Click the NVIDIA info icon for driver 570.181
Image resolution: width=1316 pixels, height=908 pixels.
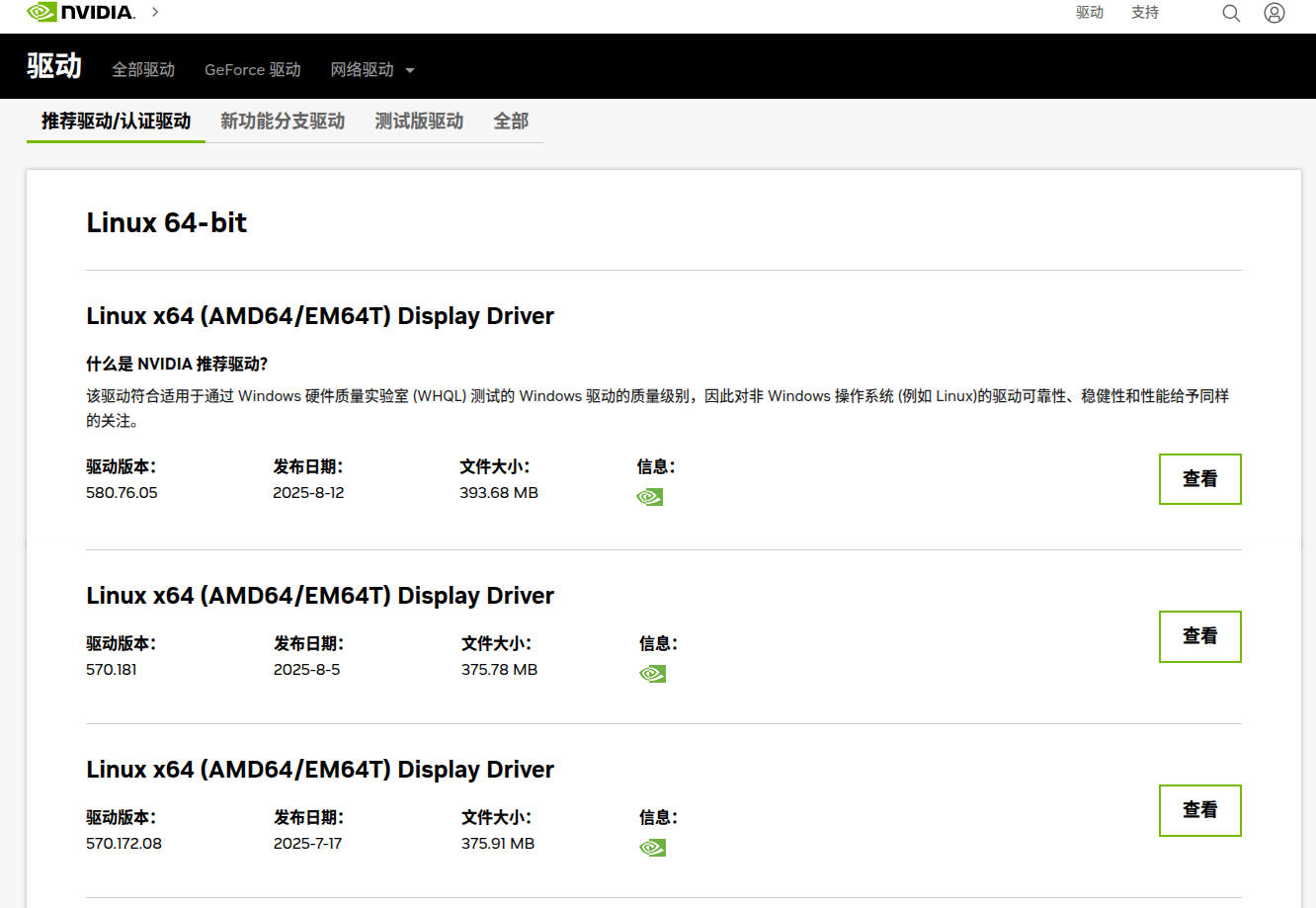tap(652, 674)
